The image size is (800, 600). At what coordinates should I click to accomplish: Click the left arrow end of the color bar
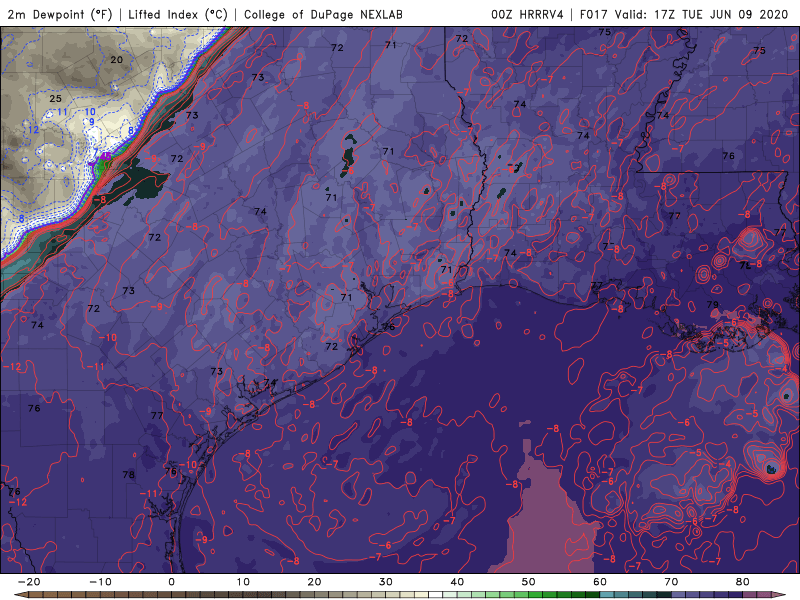[21, 595]
